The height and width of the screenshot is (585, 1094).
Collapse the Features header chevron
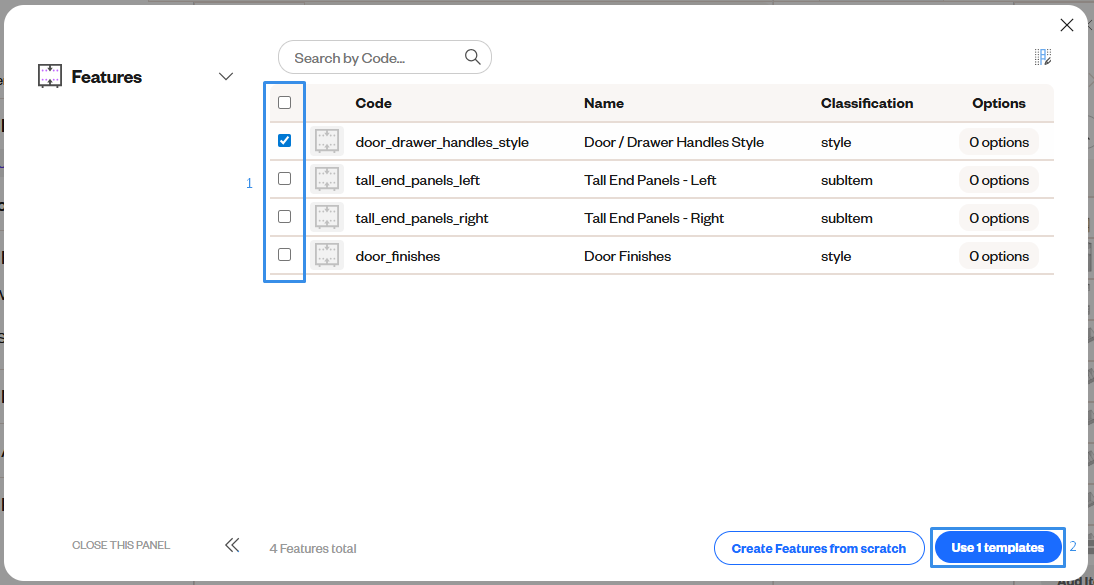(x=226, y=75)
